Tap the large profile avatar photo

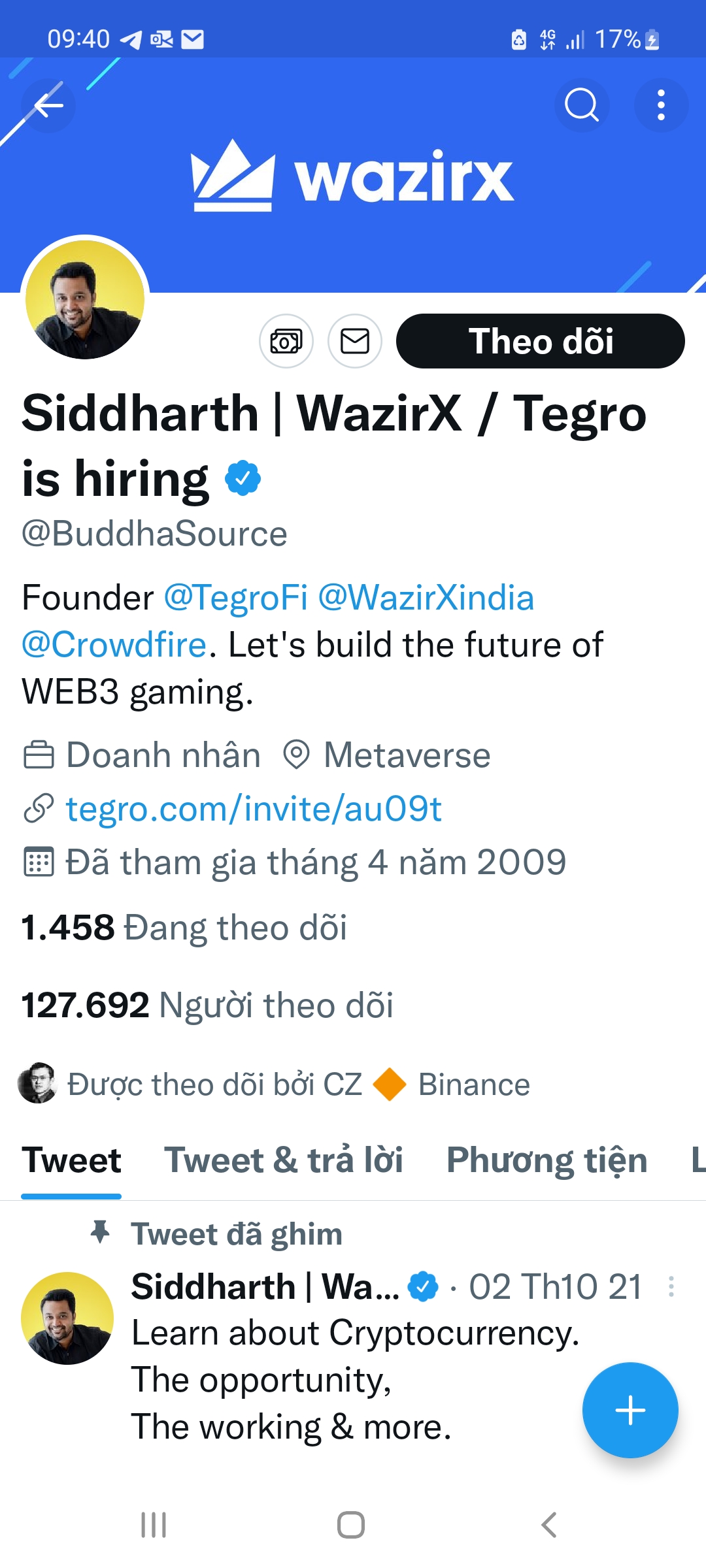(85, 299)
